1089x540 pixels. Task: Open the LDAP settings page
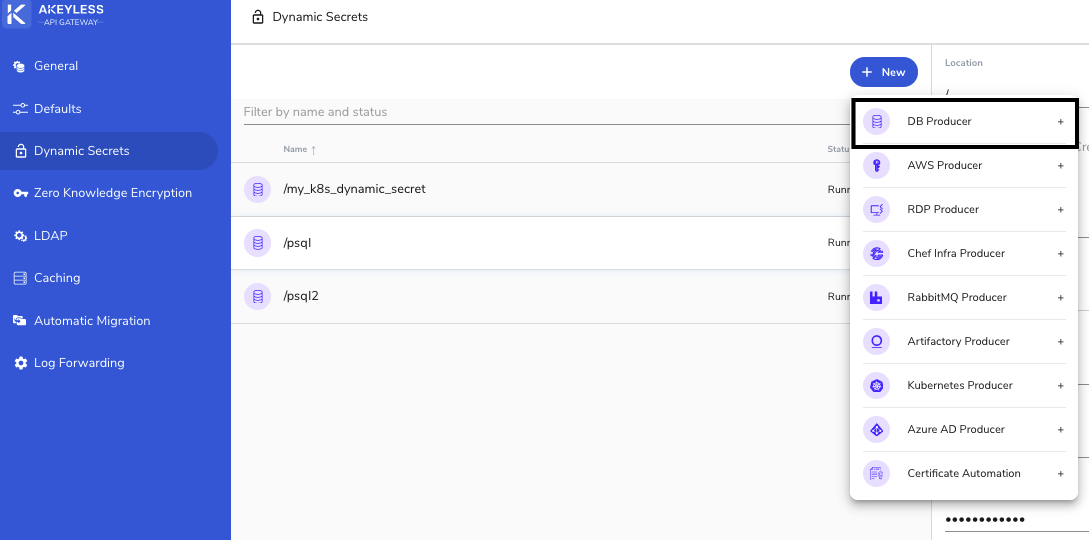109,236
